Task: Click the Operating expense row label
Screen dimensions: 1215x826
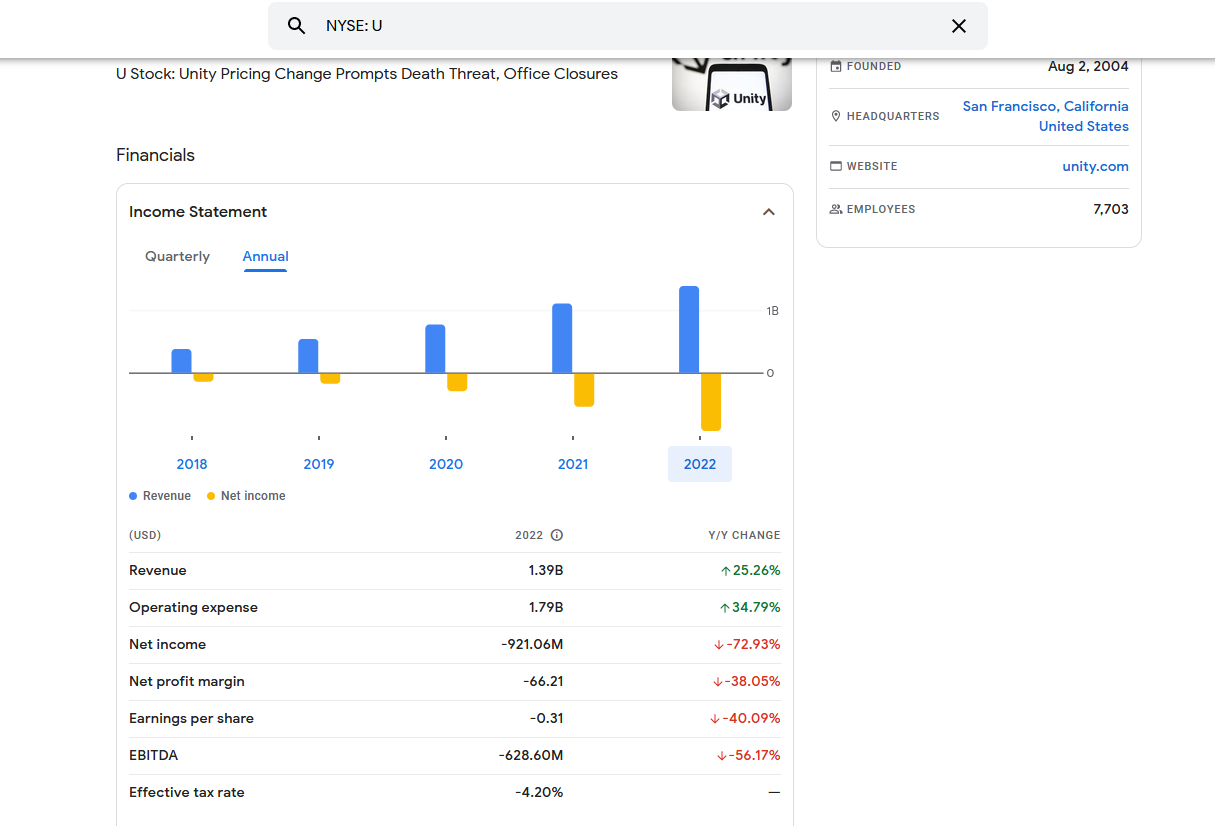Action: tap(193, 608)
